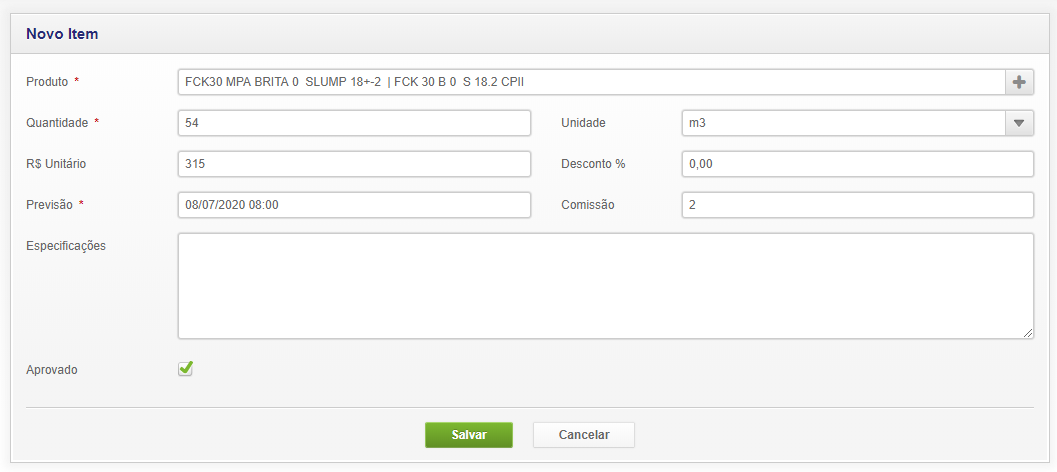Click the Especificações label text
1057x472 pixels.
tap(66, 246)
